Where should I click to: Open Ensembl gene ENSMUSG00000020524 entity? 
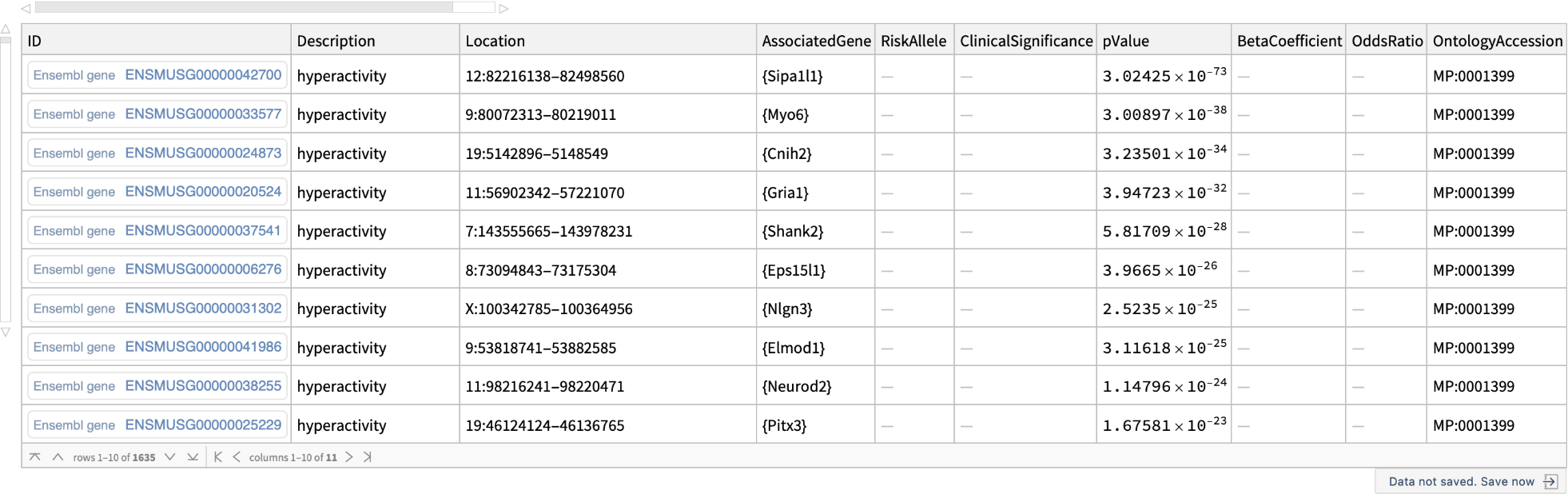coord(157,192)
